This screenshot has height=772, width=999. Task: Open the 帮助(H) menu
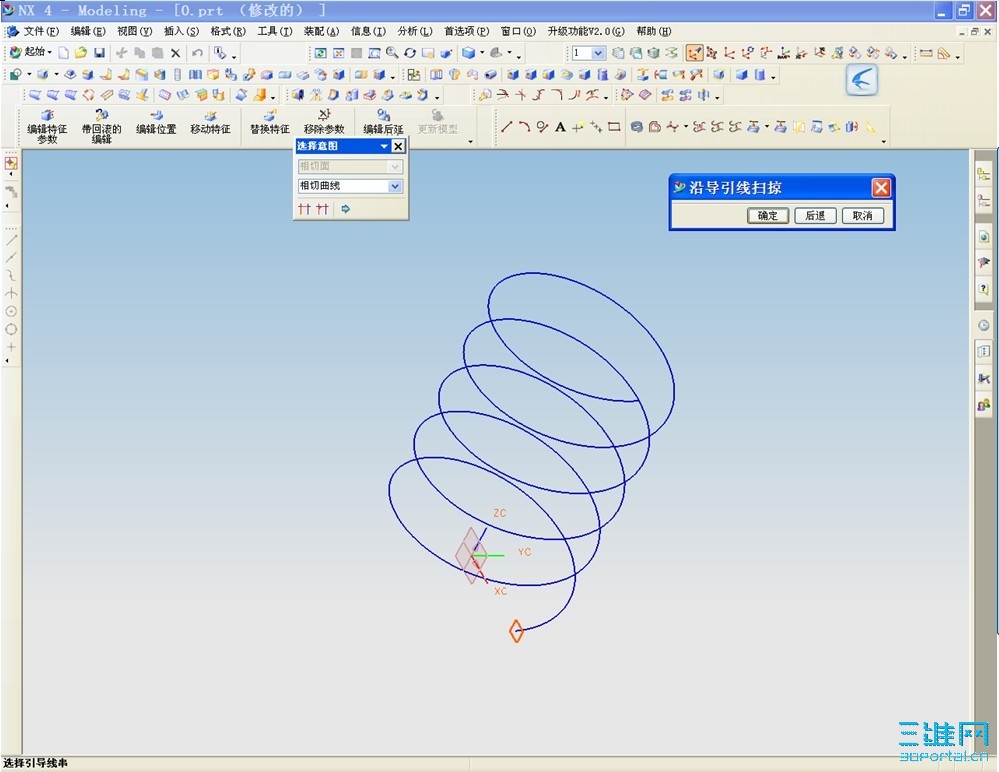click(654, 31)
